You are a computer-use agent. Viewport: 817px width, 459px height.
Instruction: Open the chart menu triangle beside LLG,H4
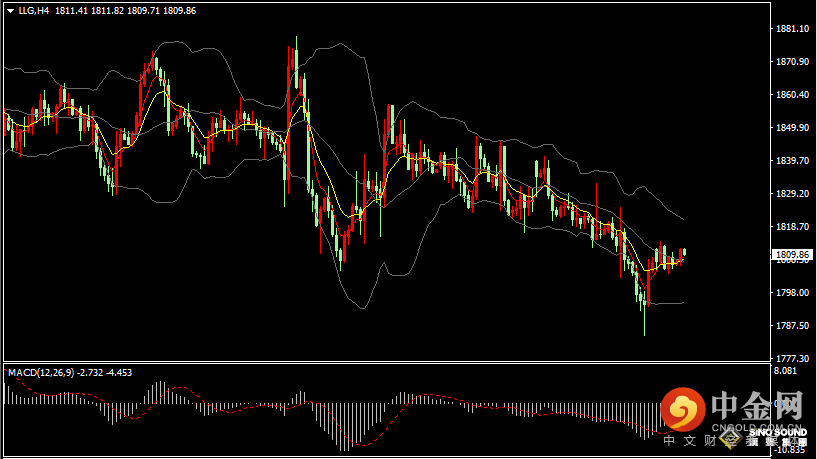pos(10,11)
